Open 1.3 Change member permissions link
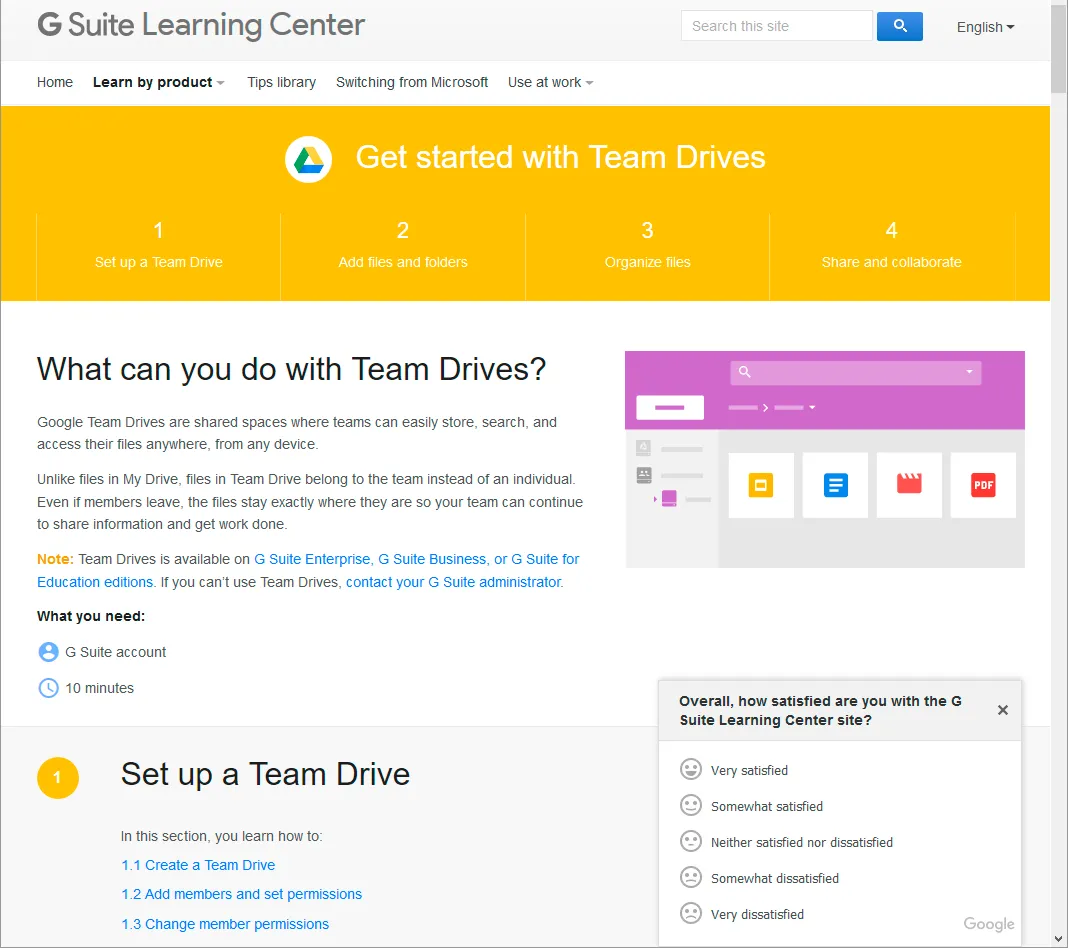Image resolution: width=1068 pixels, height=948 pixels. 225,924
